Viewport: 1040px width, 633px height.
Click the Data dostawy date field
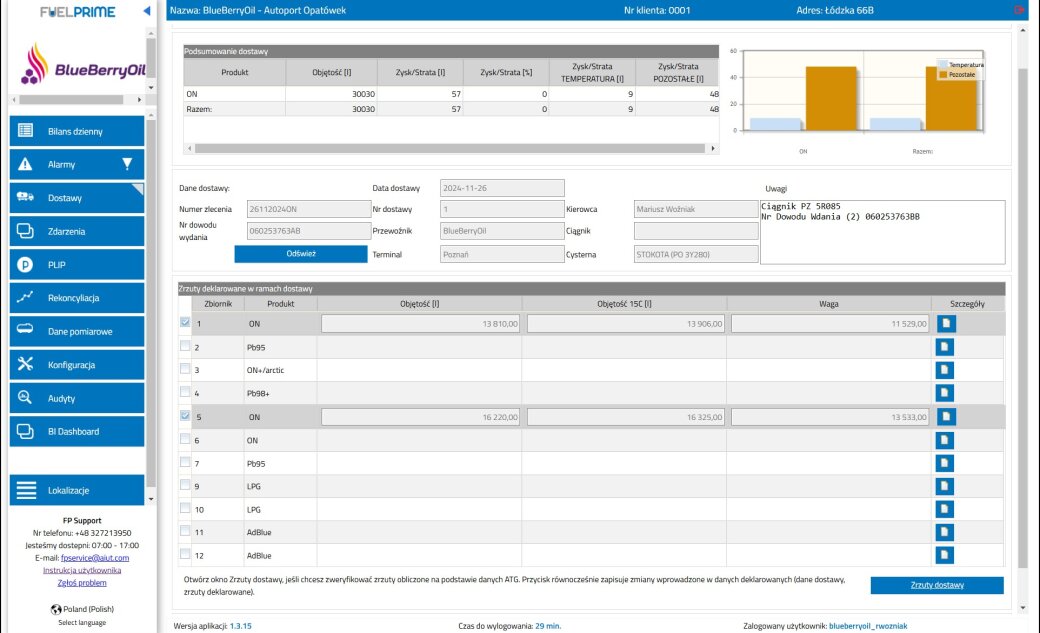(502, 188)
